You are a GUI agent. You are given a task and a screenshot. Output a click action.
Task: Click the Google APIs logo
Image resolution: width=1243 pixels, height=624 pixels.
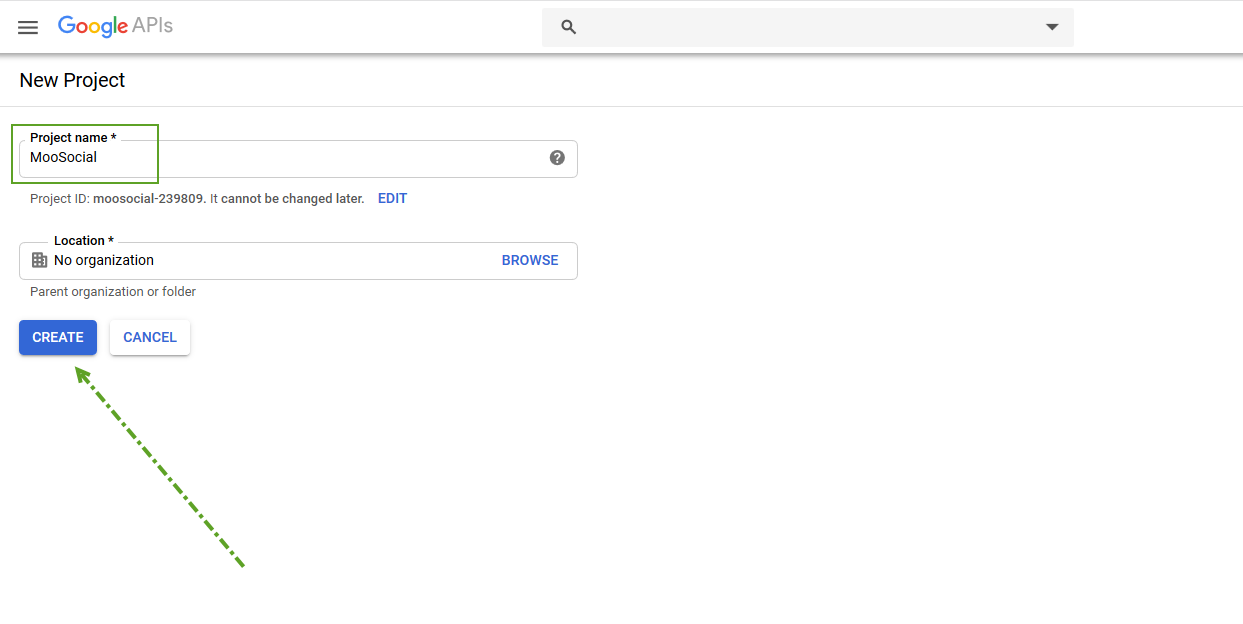tap(115, 27)
